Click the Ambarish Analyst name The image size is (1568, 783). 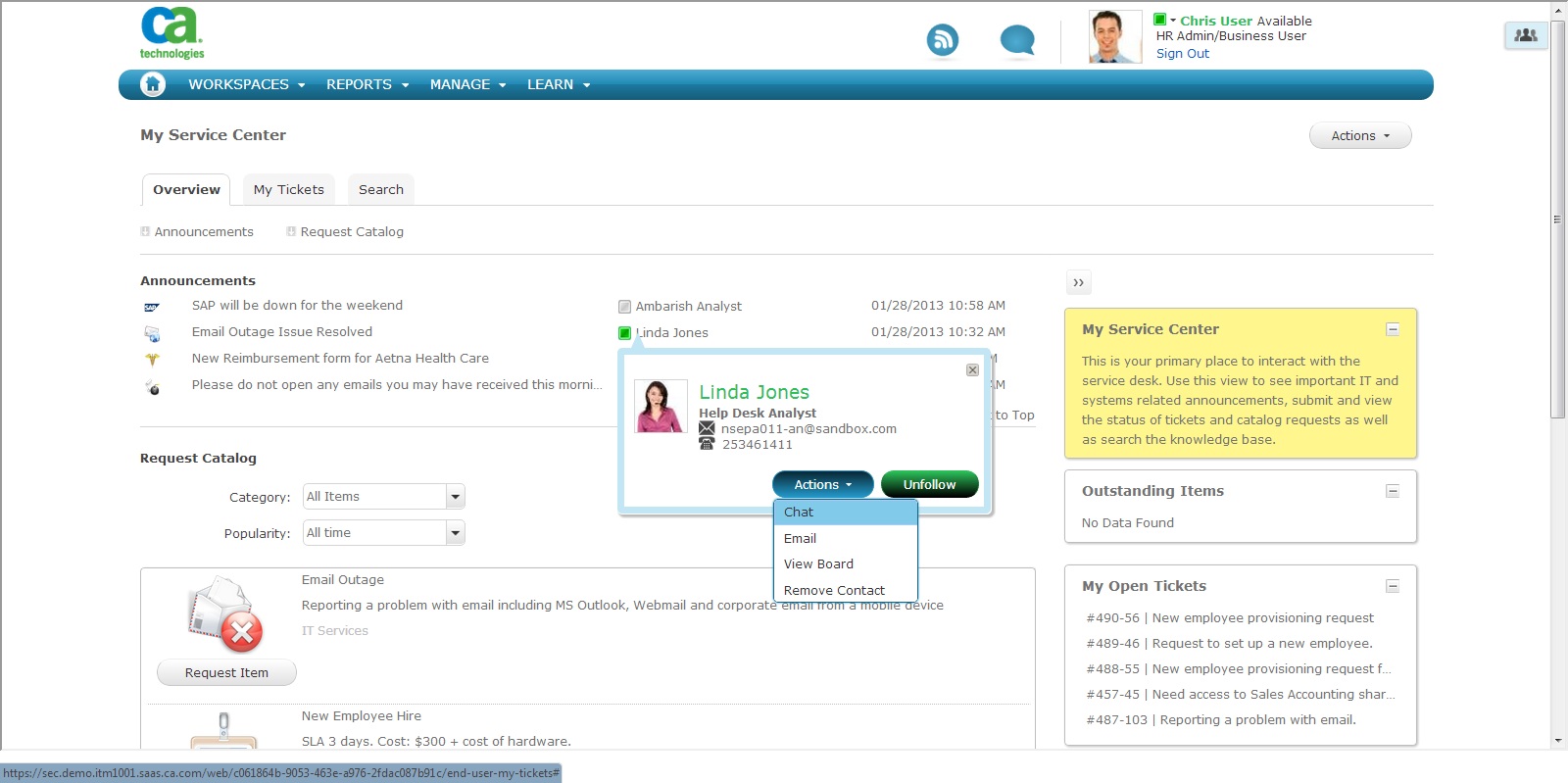point(689,307)
